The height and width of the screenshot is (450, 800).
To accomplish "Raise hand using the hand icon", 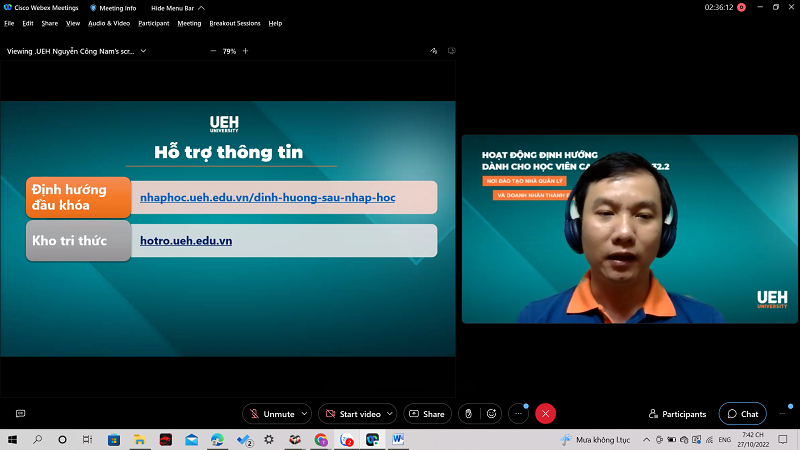I will (x=468, y=414).
